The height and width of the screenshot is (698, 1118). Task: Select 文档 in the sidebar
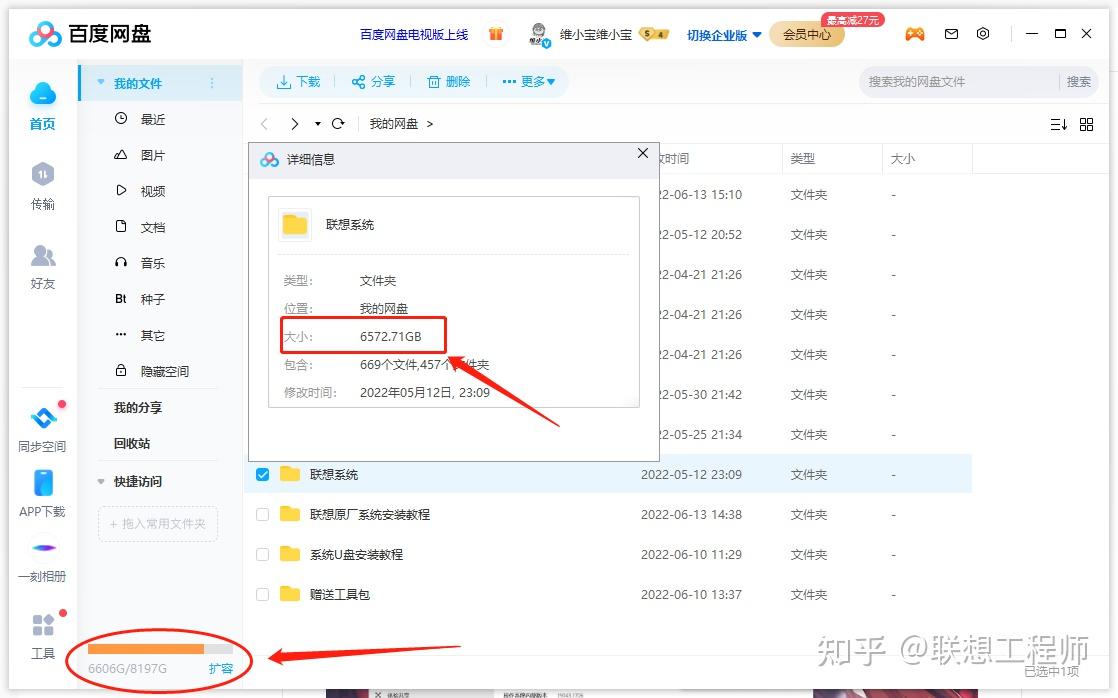coord(153,227)
